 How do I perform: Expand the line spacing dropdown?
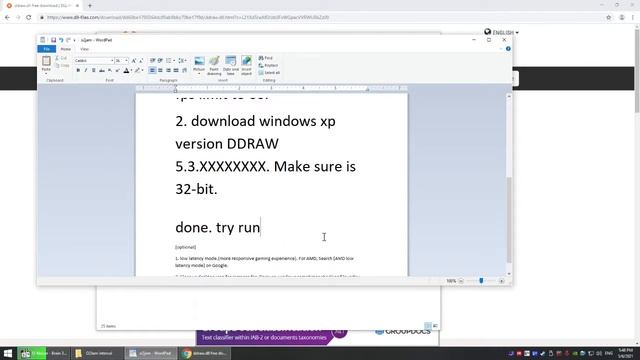pyautogui.click(x=186, y=60)
